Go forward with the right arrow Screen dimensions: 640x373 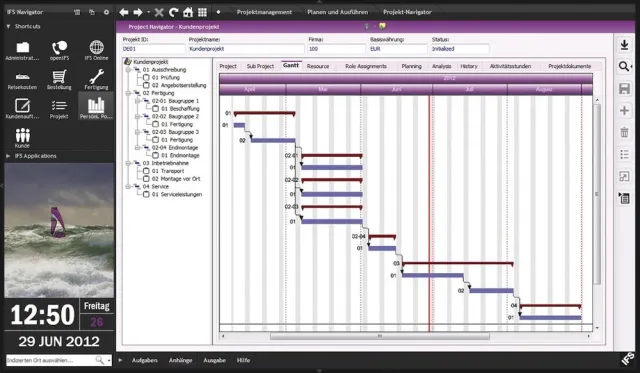[x=138, y=12]
